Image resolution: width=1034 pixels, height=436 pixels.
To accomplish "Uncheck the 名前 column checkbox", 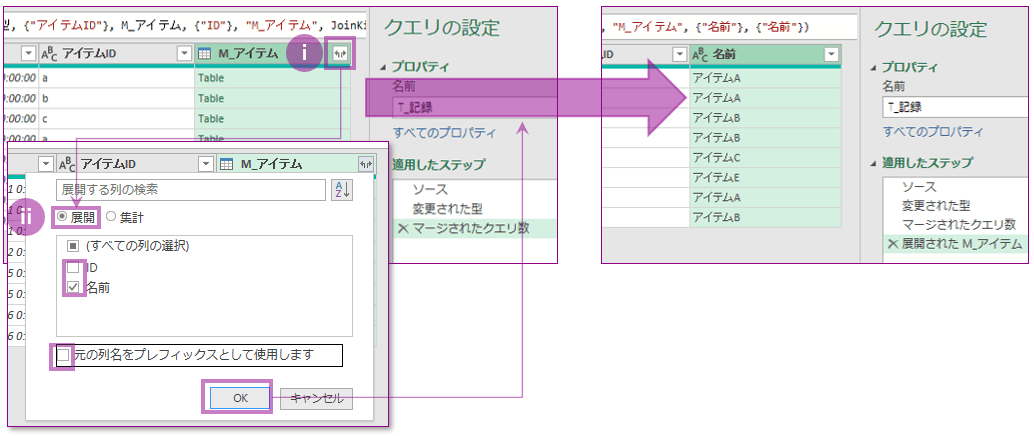I will pyautogui.click(x=74, y=288).
